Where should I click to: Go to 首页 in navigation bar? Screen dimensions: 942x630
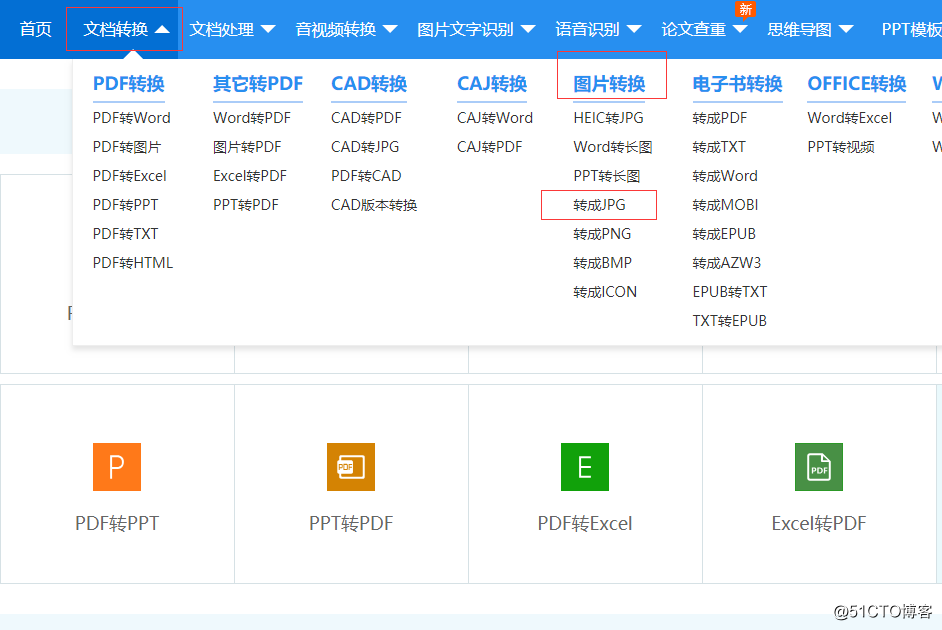[x=35, y=29]
